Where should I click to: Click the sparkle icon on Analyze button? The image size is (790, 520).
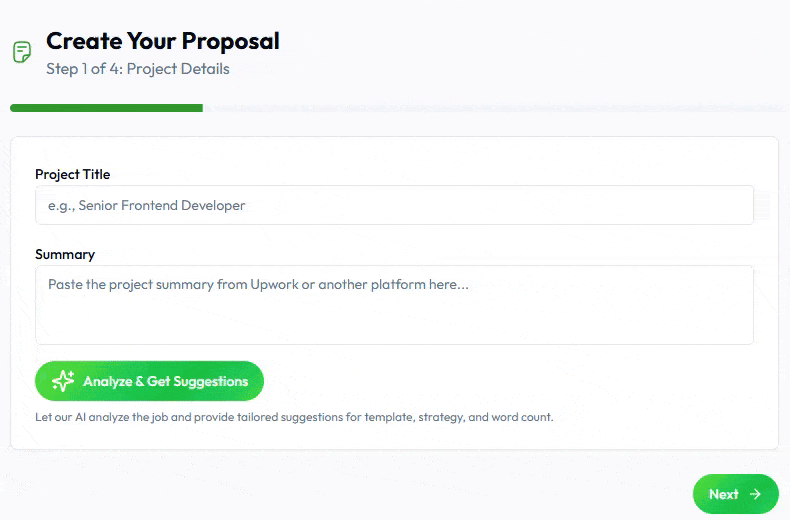(x=63, y=381)
